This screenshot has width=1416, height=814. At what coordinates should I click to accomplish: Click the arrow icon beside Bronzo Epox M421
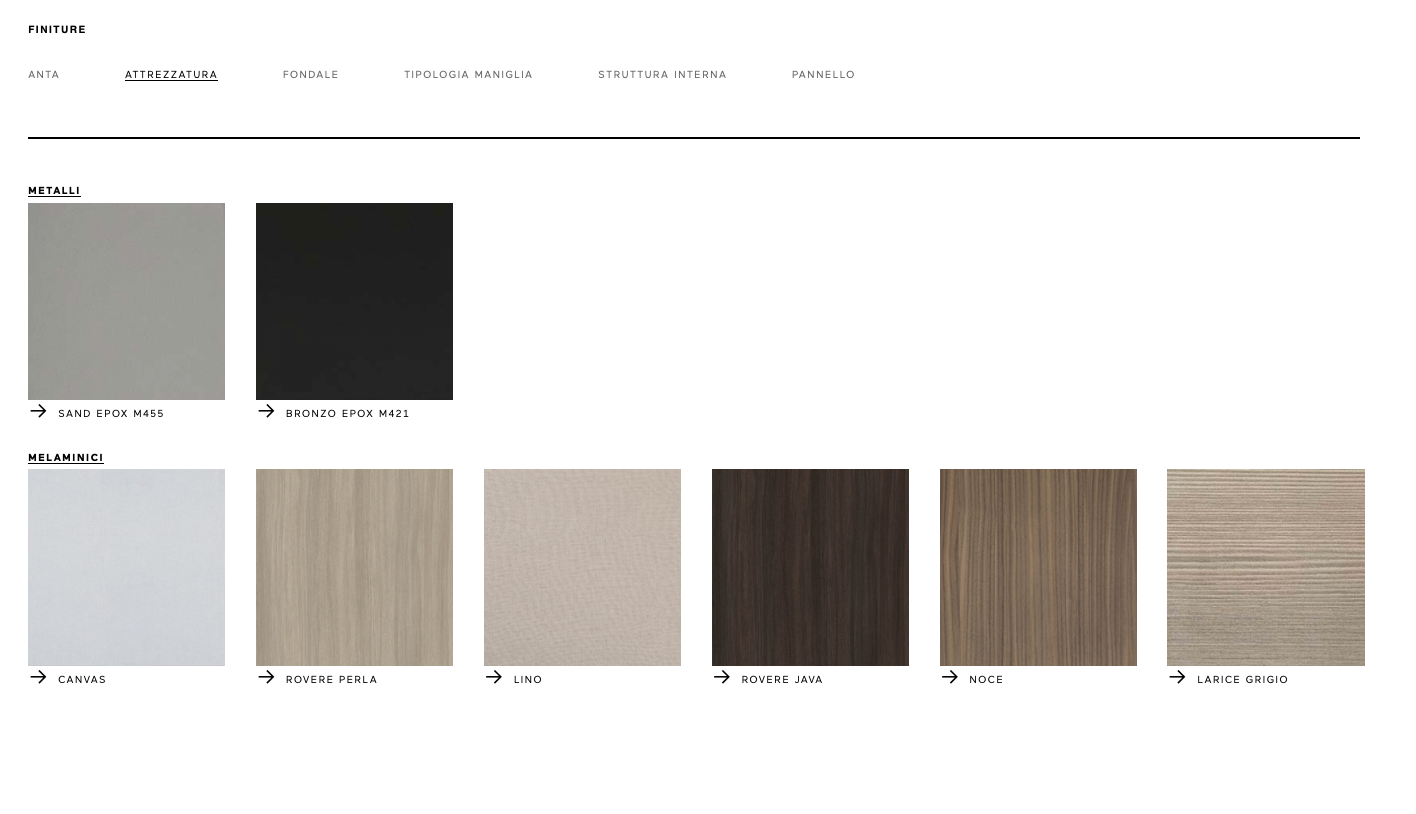(x=266, y=411)
